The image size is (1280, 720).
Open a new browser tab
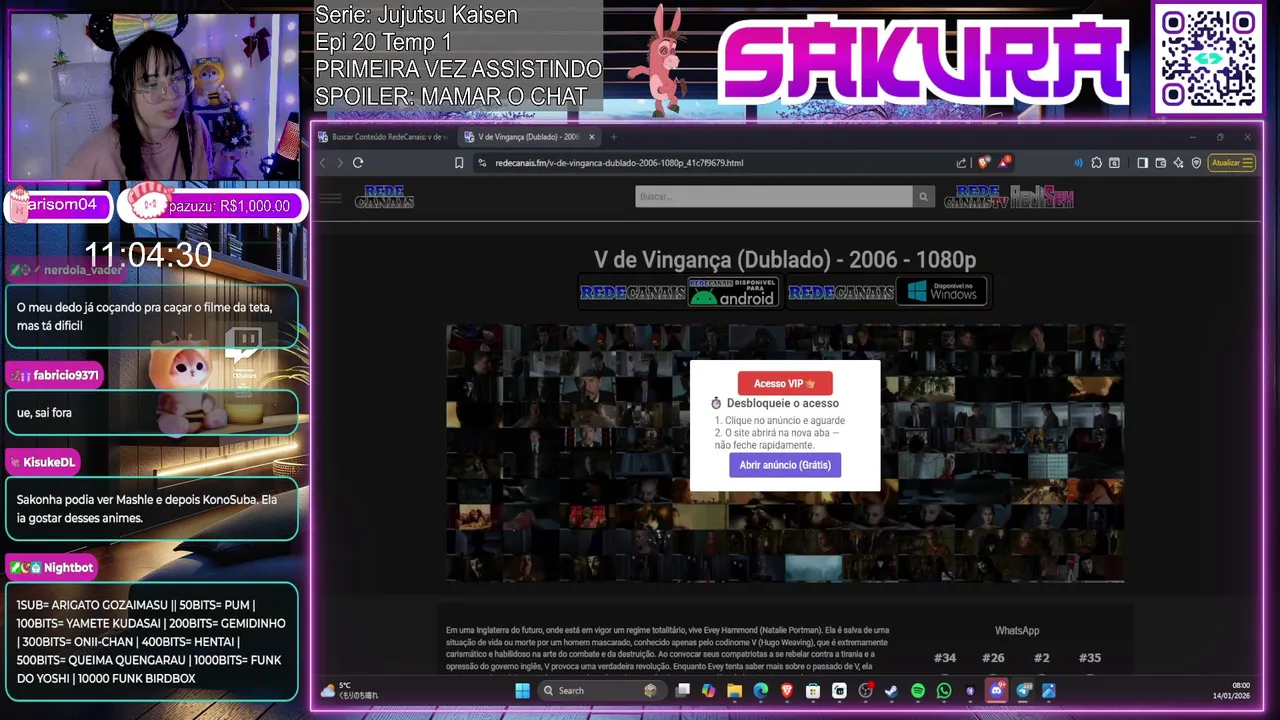[614, 137]
